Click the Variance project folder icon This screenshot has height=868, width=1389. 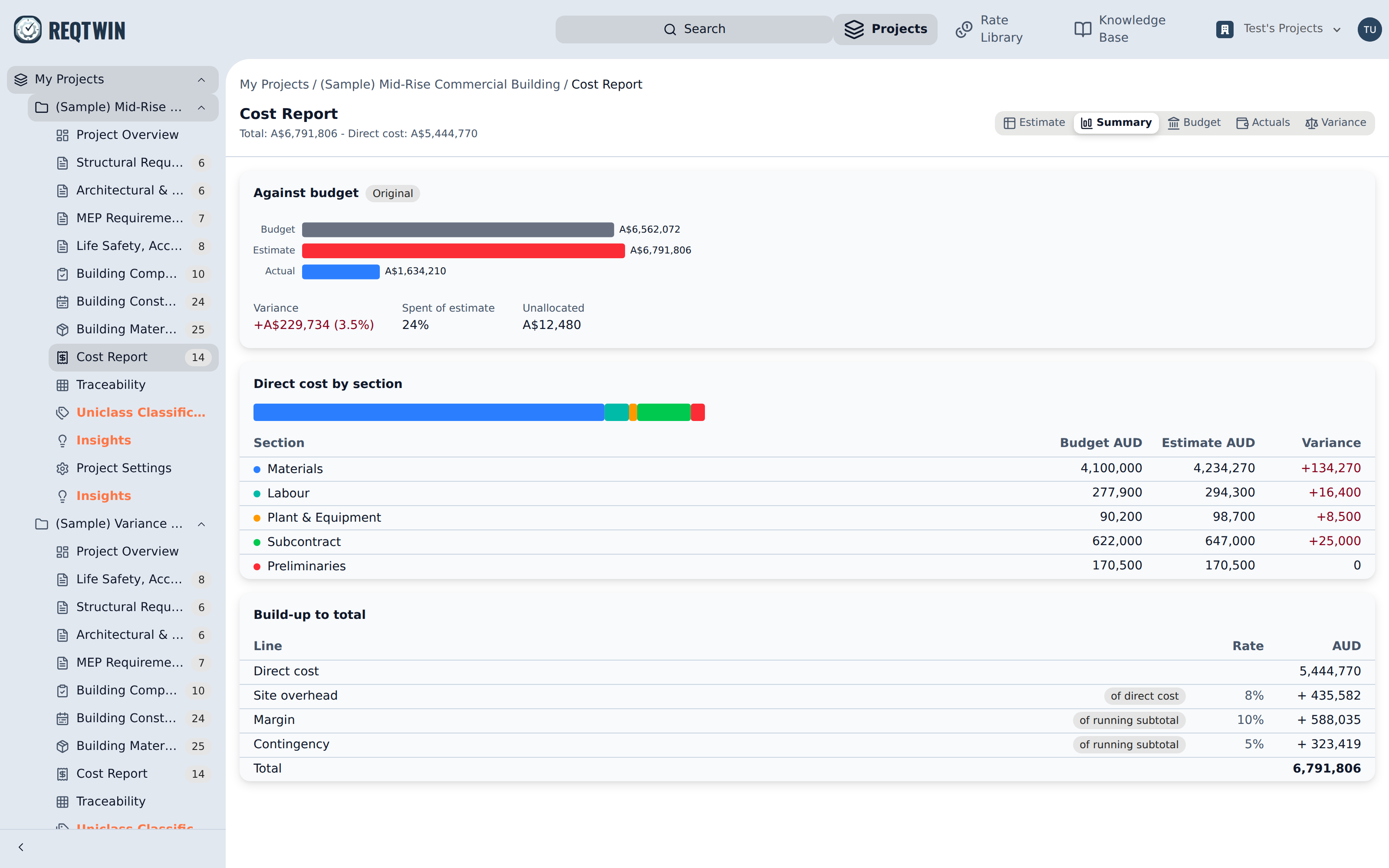(x=42, y=523)
